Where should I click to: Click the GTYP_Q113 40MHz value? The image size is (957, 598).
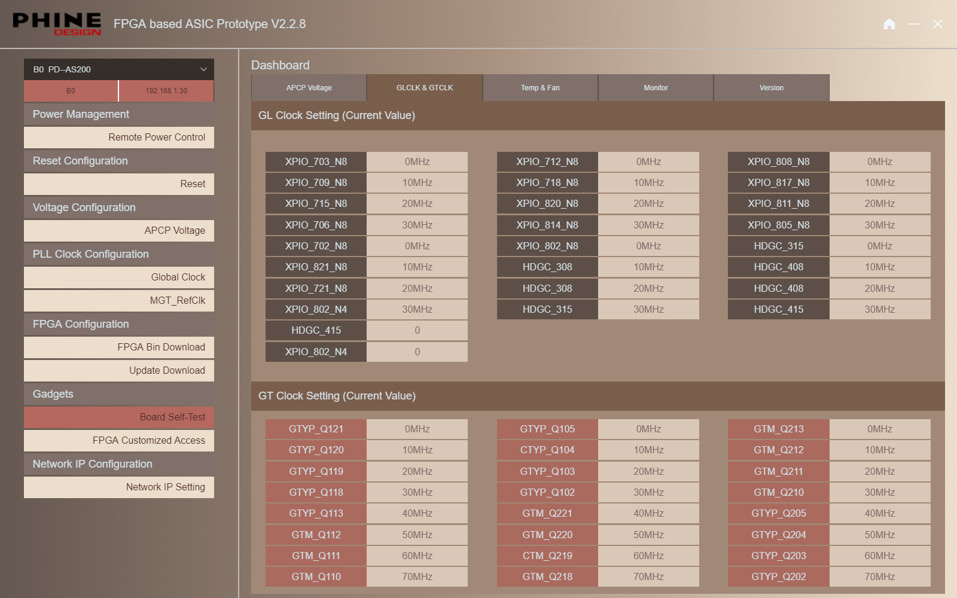point(417,514)
